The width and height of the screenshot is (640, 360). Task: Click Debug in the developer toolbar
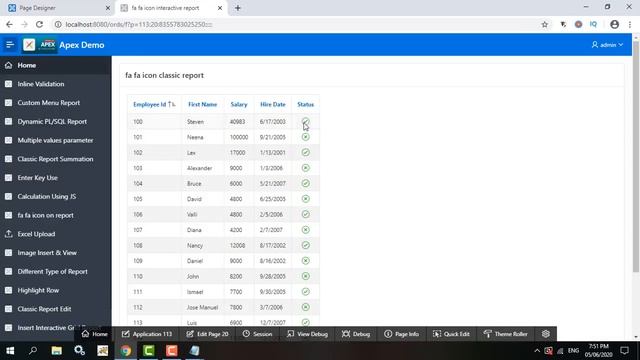(x=356, y=334)
